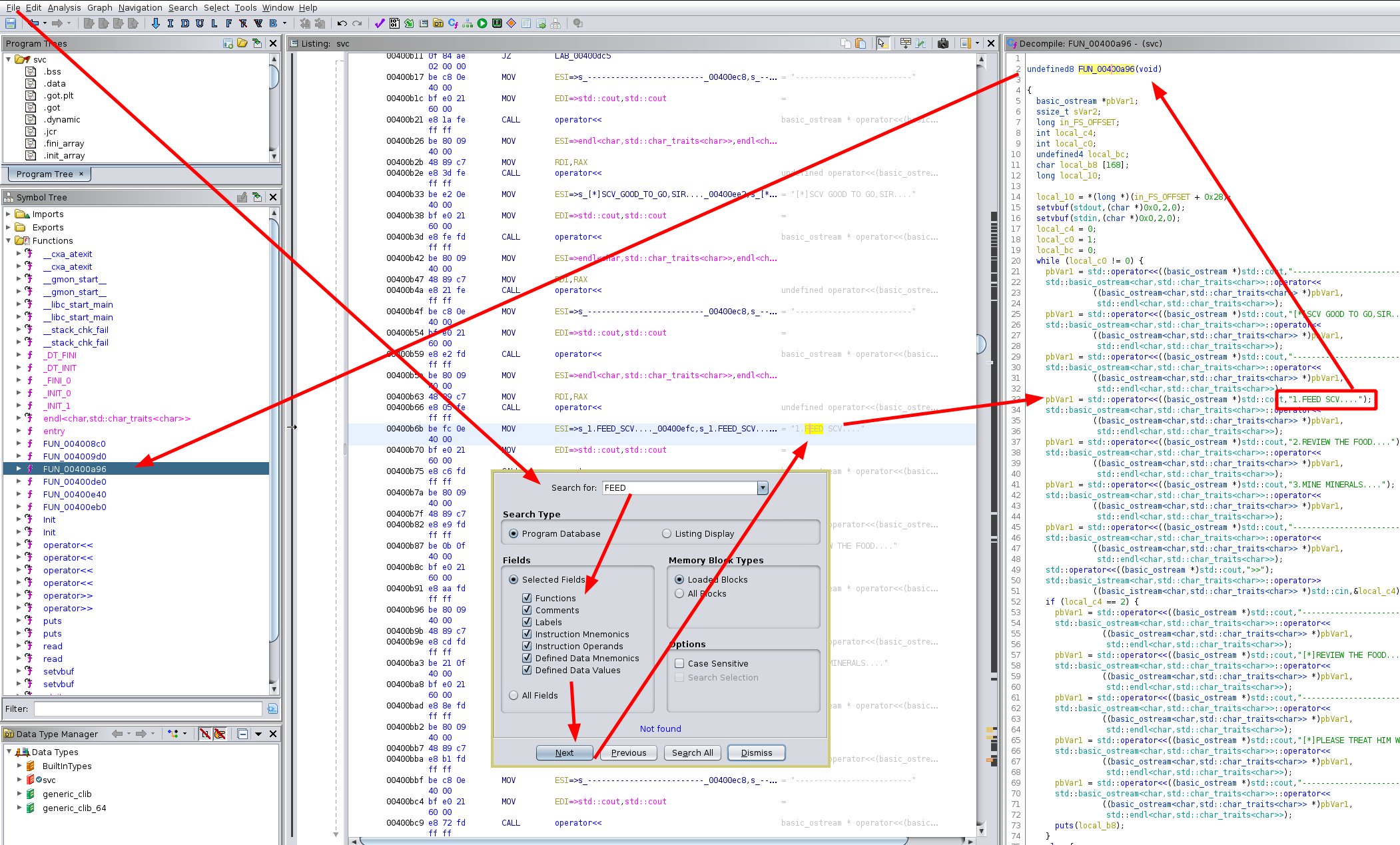Image resolution: width=1400 pixels, height=845 pixels.
Task: Click the snapshot camera icon in Listing
Action: [943, 43]
